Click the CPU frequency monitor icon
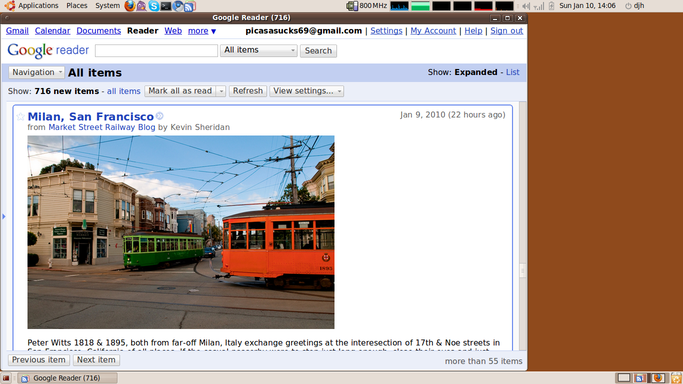 352,6
